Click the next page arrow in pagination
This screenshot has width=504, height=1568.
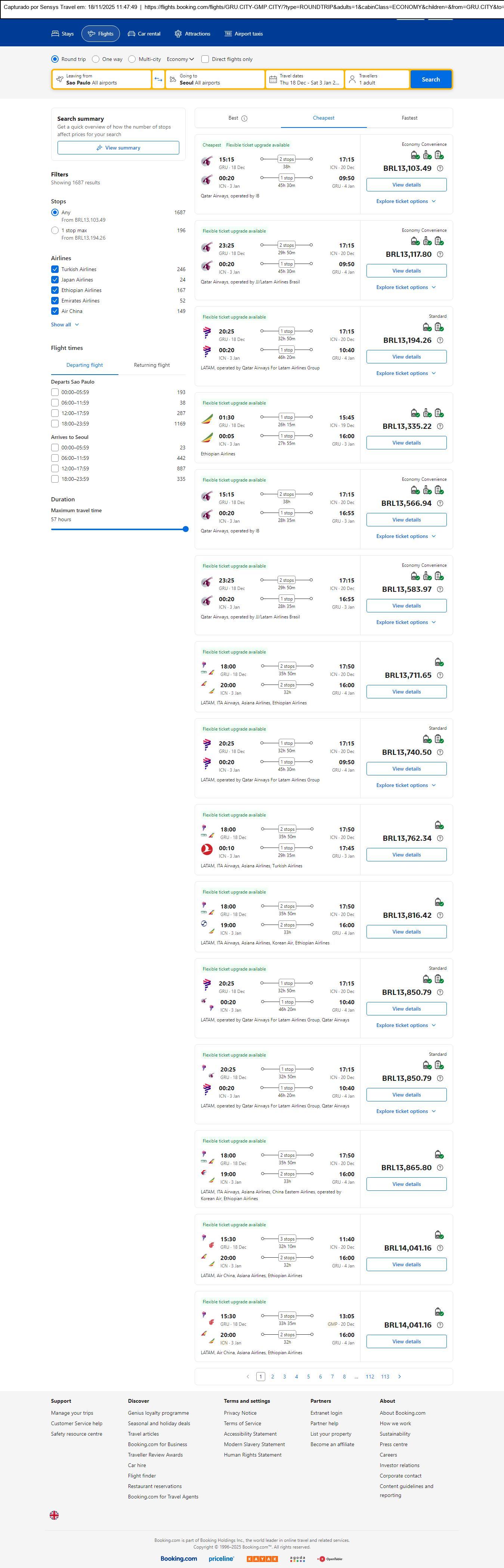tap(399, 1376)
